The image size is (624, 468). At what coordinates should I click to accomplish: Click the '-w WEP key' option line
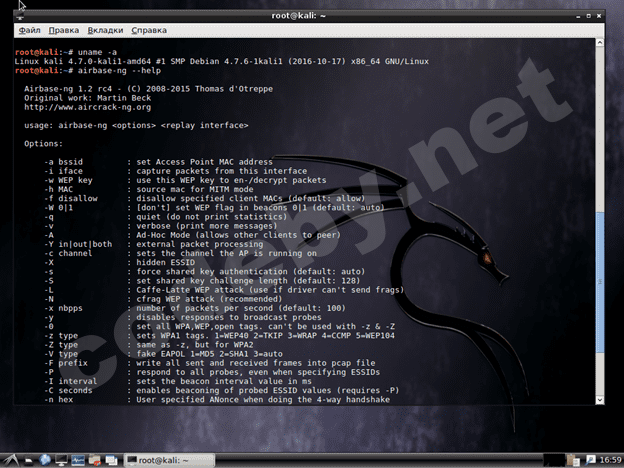pos(185,180)
